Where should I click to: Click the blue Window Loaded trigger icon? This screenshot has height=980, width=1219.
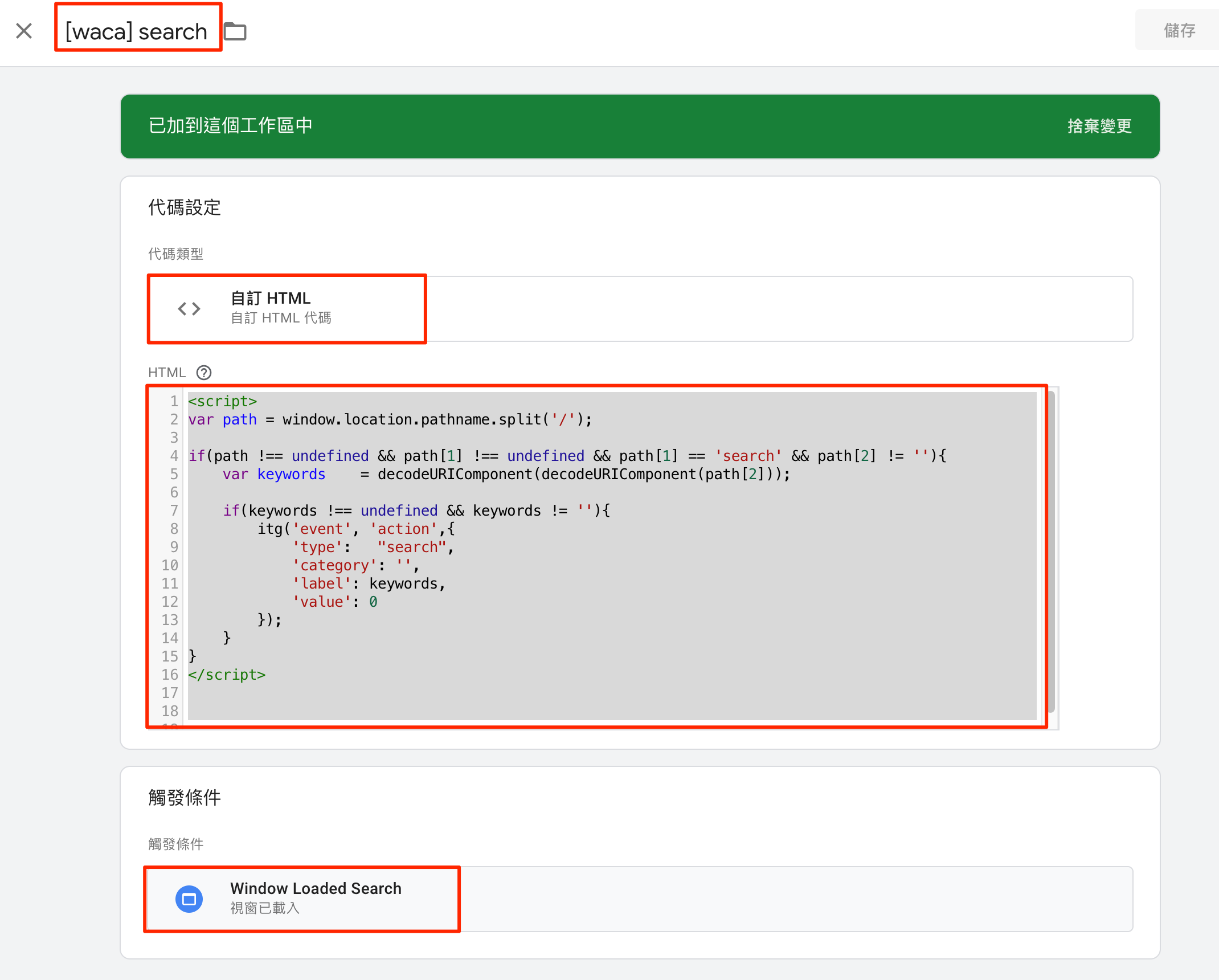pos(189,899)
